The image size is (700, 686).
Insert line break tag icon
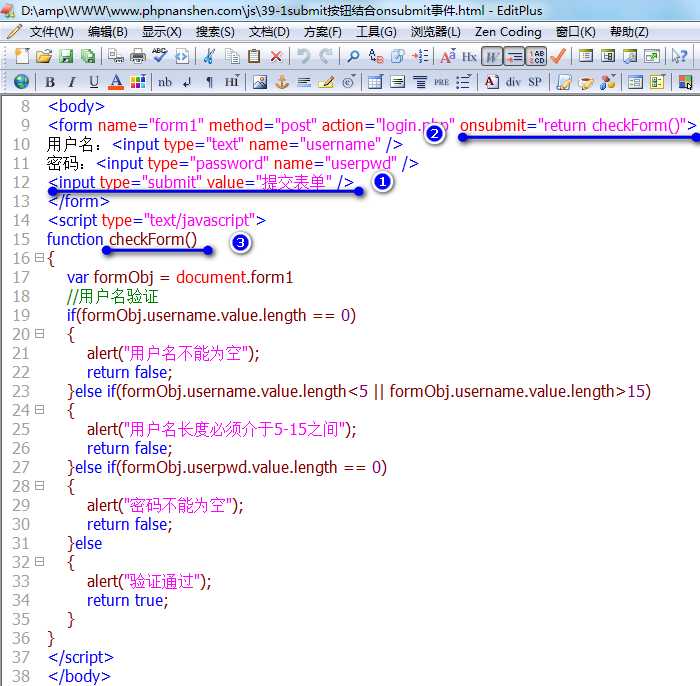click(187, 82)
